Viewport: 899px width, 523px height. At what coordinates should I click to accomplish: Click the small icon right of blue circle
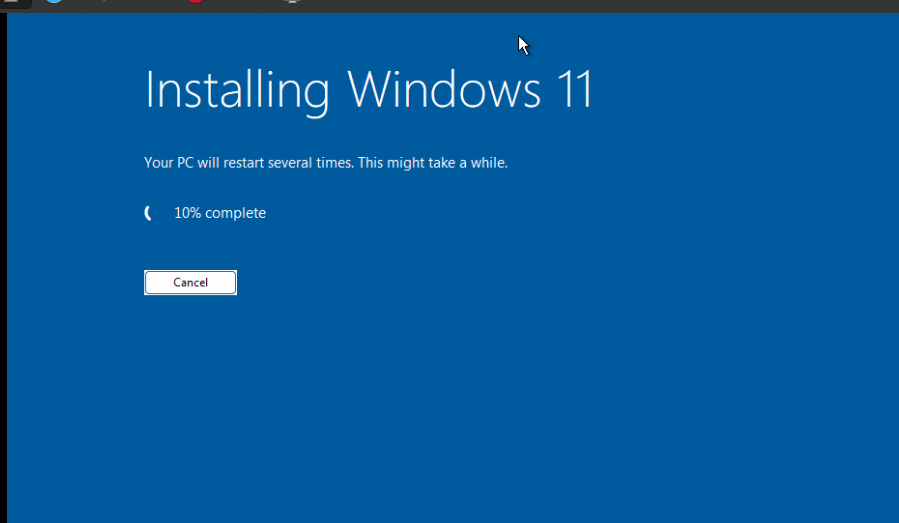tap(102, 3)
